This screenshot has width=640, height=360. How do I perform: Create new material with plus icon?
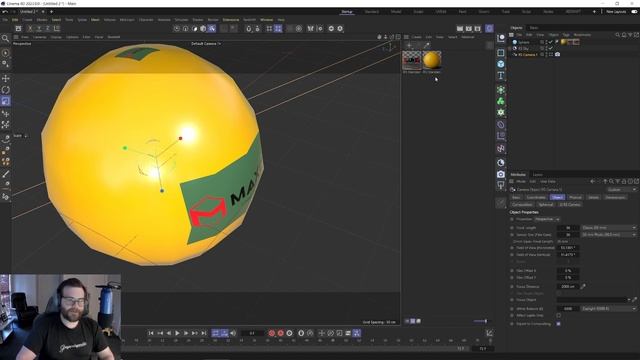coord(409,45)
